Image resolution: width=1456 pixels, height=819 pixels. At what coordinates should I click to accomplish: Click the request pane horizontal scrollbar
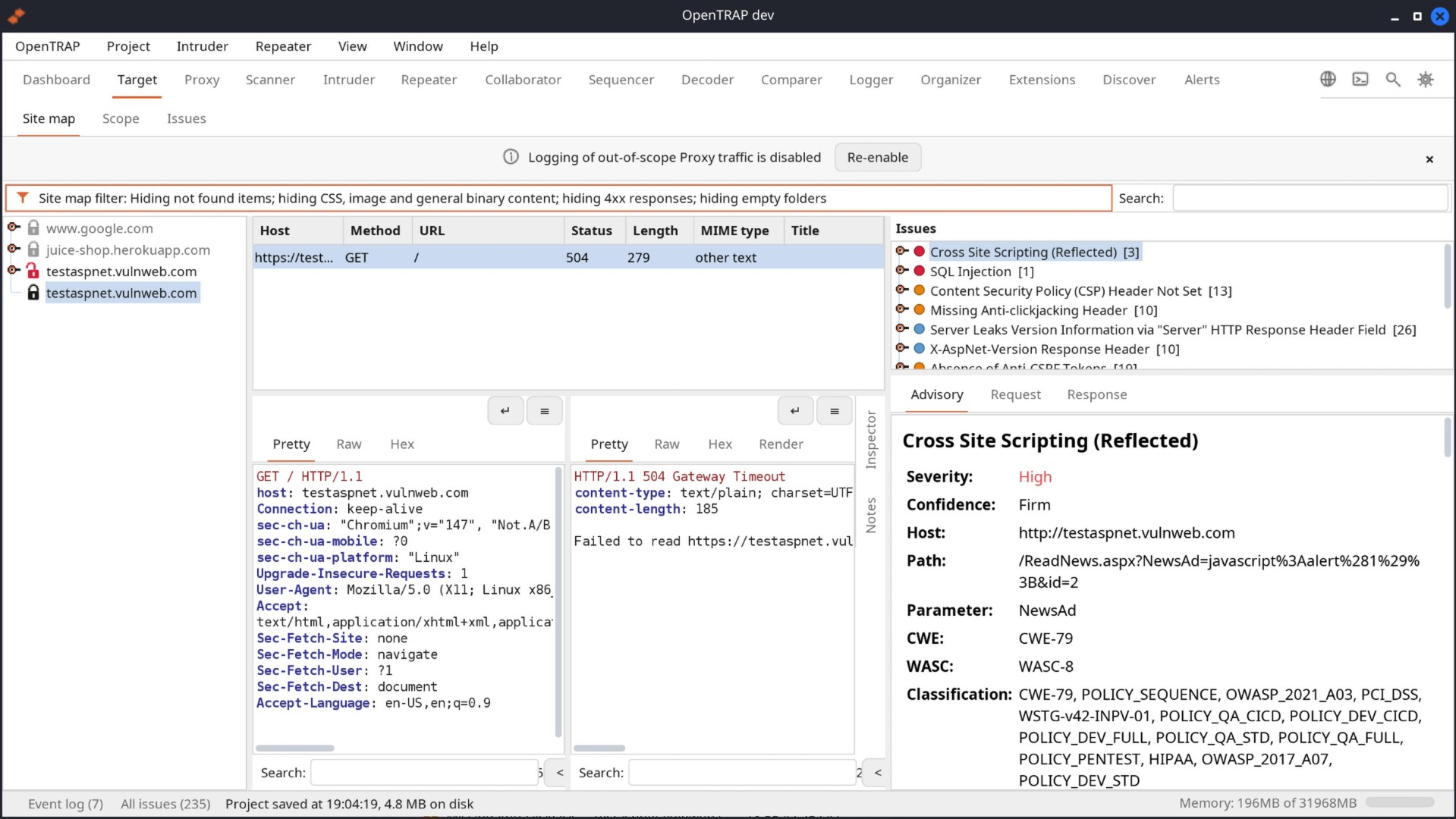pyautogui.click(x=294, y=748)
